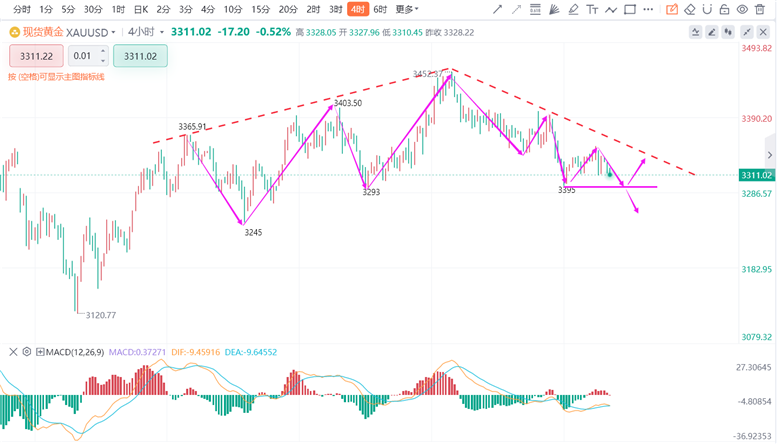Select the trend line arrow drawing tool
The width and height of the screenshot is (777, 444).
[498, 9]
